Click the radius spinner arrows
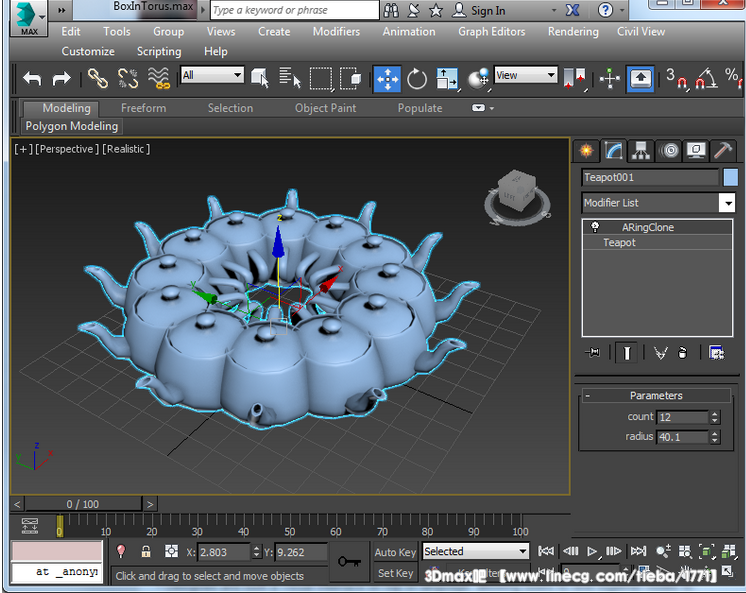The image size is (746, 593). pyautogui.click(x=715, y=437)
